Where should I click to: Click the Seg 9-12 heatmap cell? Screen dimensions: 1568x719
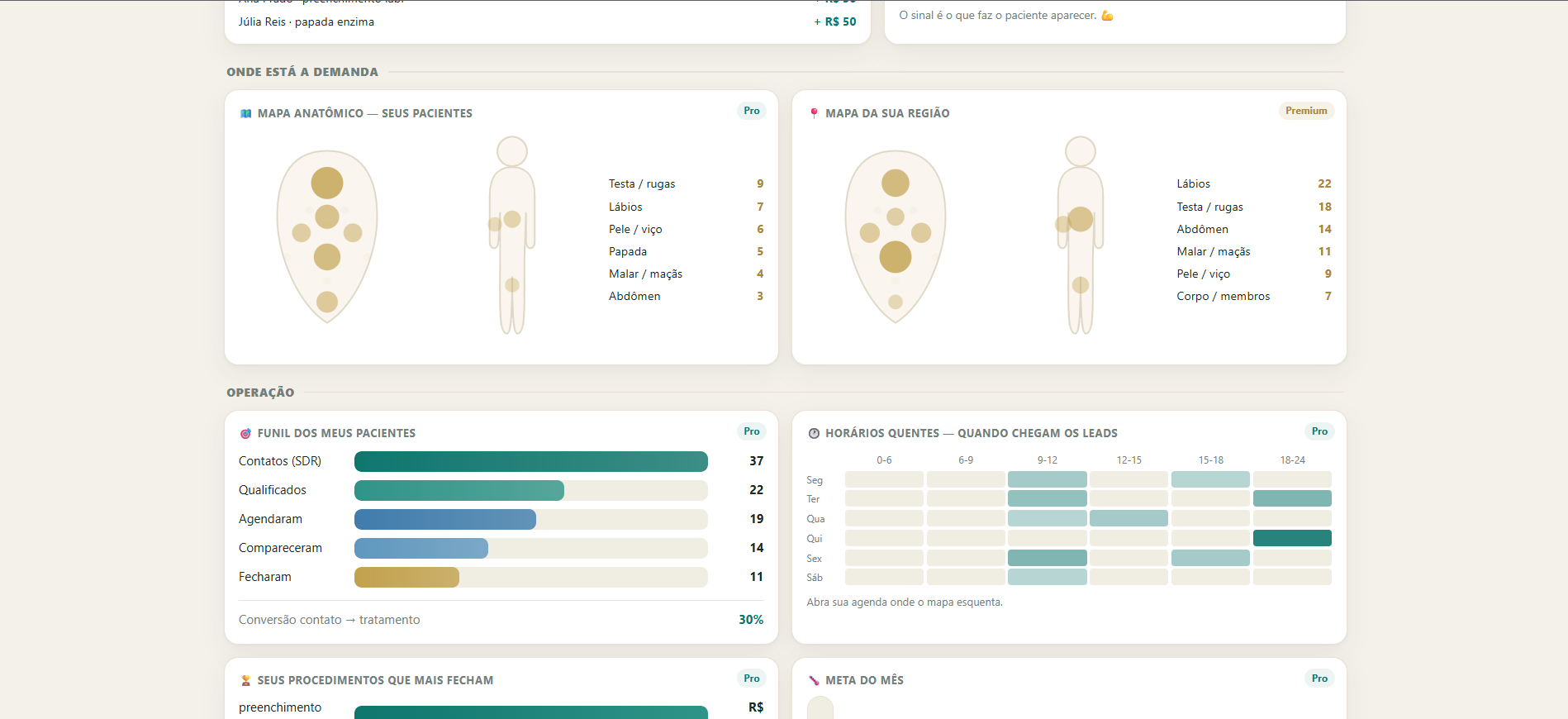(x=1047, y=479)
